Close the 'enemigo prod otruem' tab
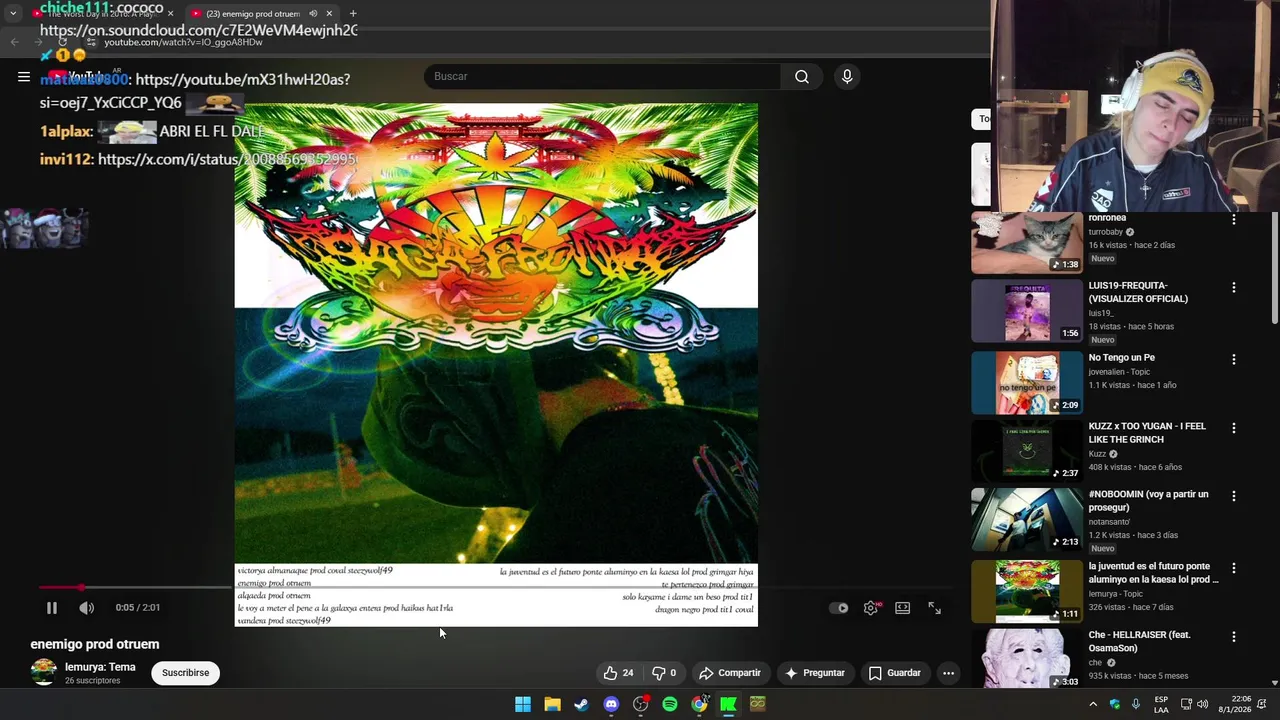 329,14
